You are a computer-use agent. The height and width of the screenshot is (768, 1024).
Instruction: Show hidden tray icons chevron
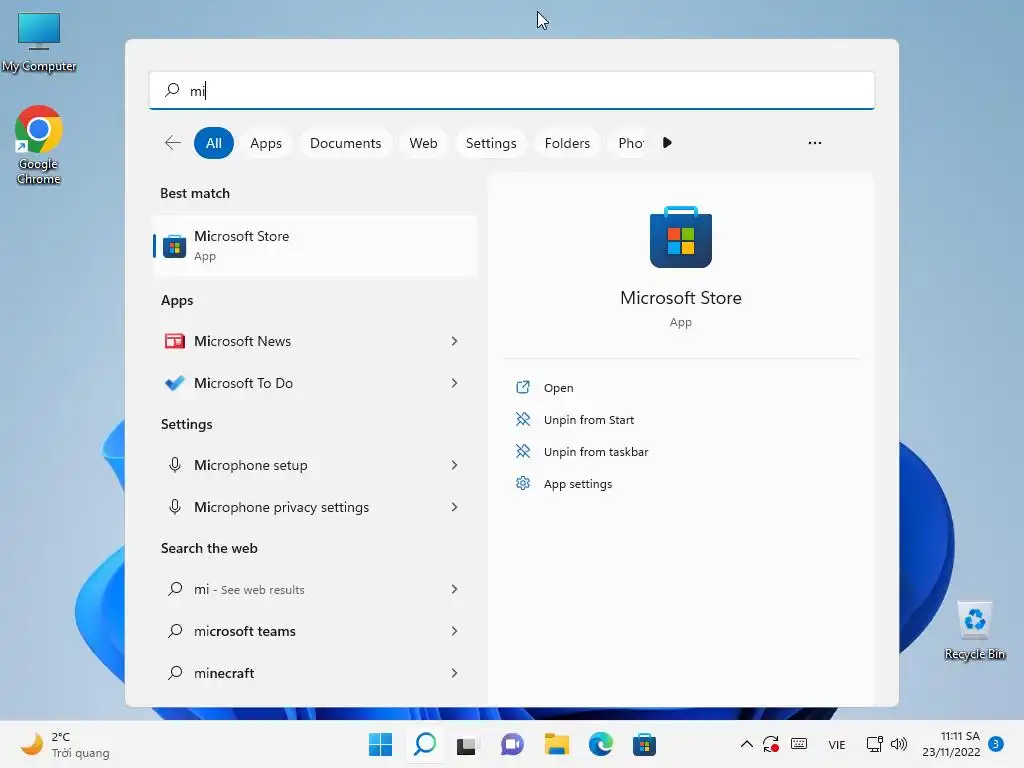(746, 744)
